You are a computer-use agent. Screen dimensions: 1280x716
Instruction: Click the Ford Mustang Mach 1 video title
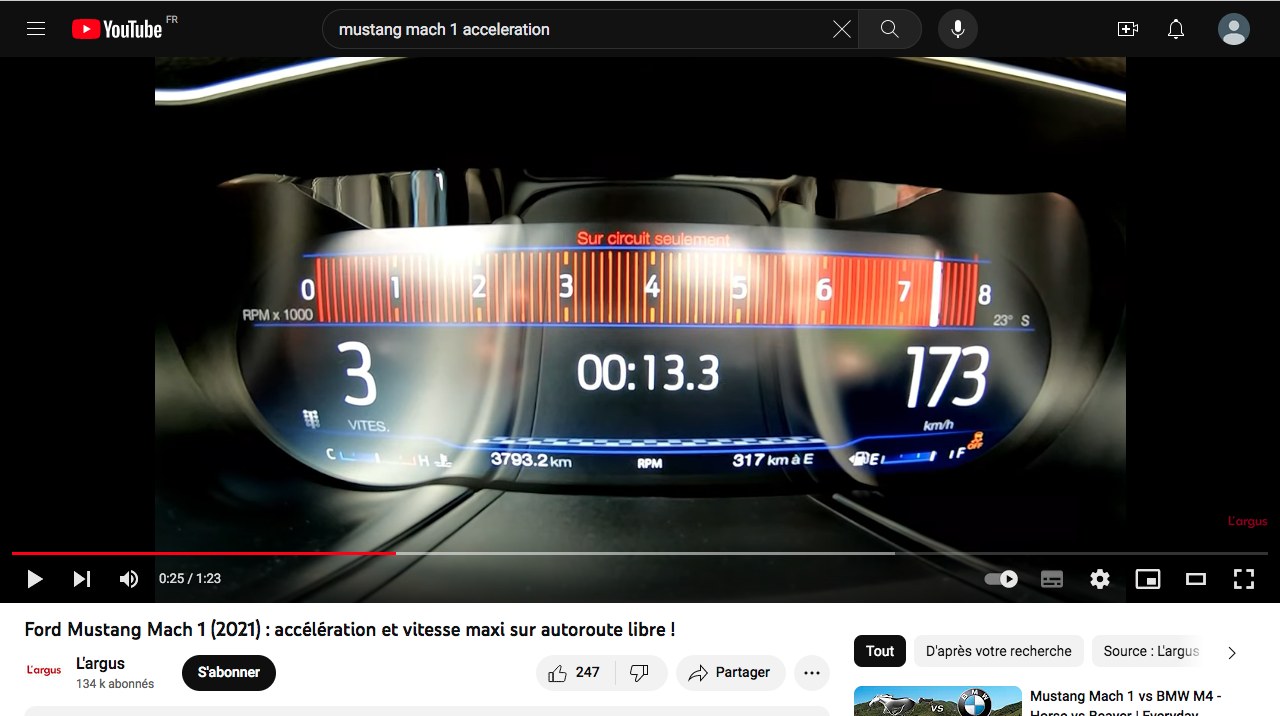point(350,629)
